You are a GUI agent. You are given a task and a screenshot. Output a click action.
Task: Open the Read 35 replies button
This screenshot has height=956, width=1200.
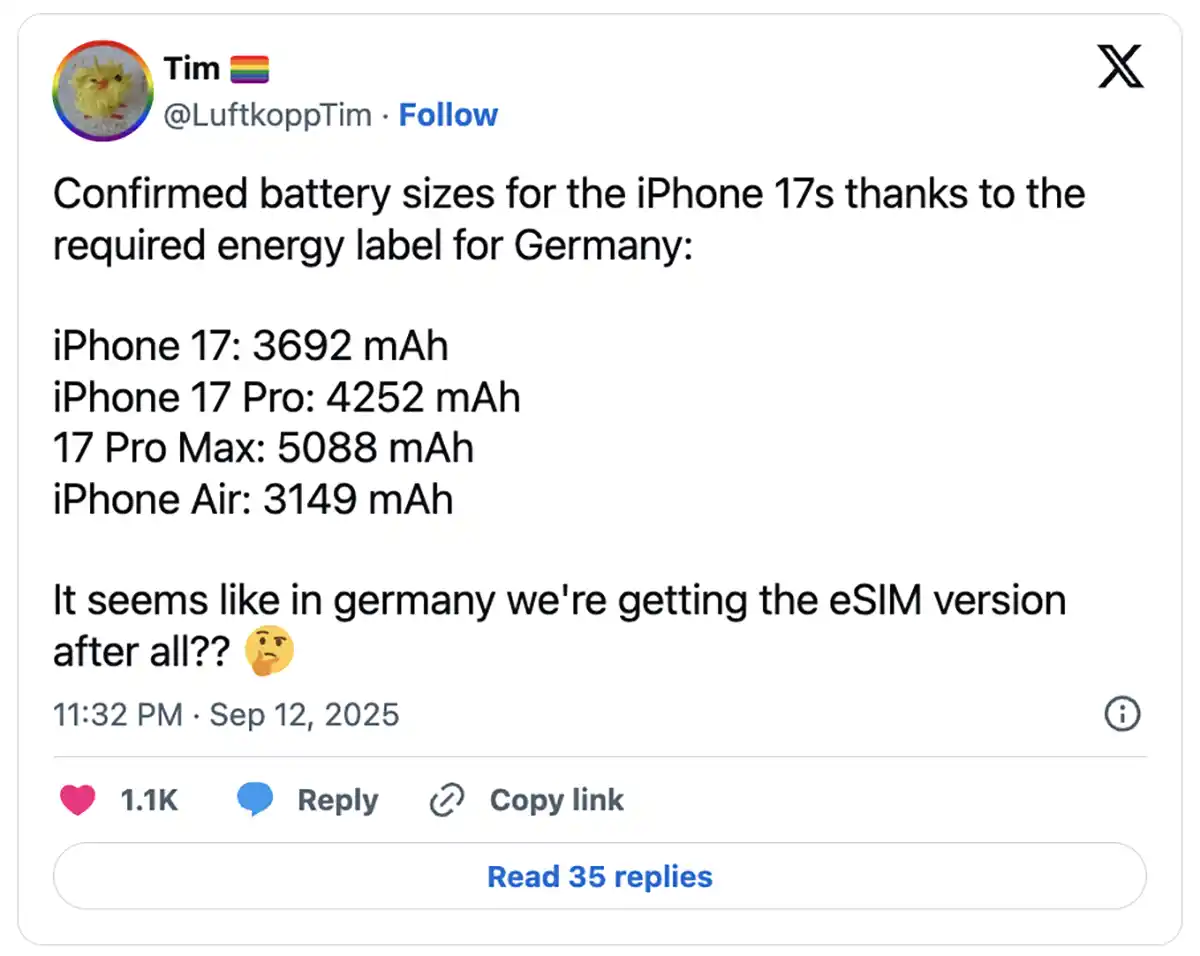click(x=600, y=877)
